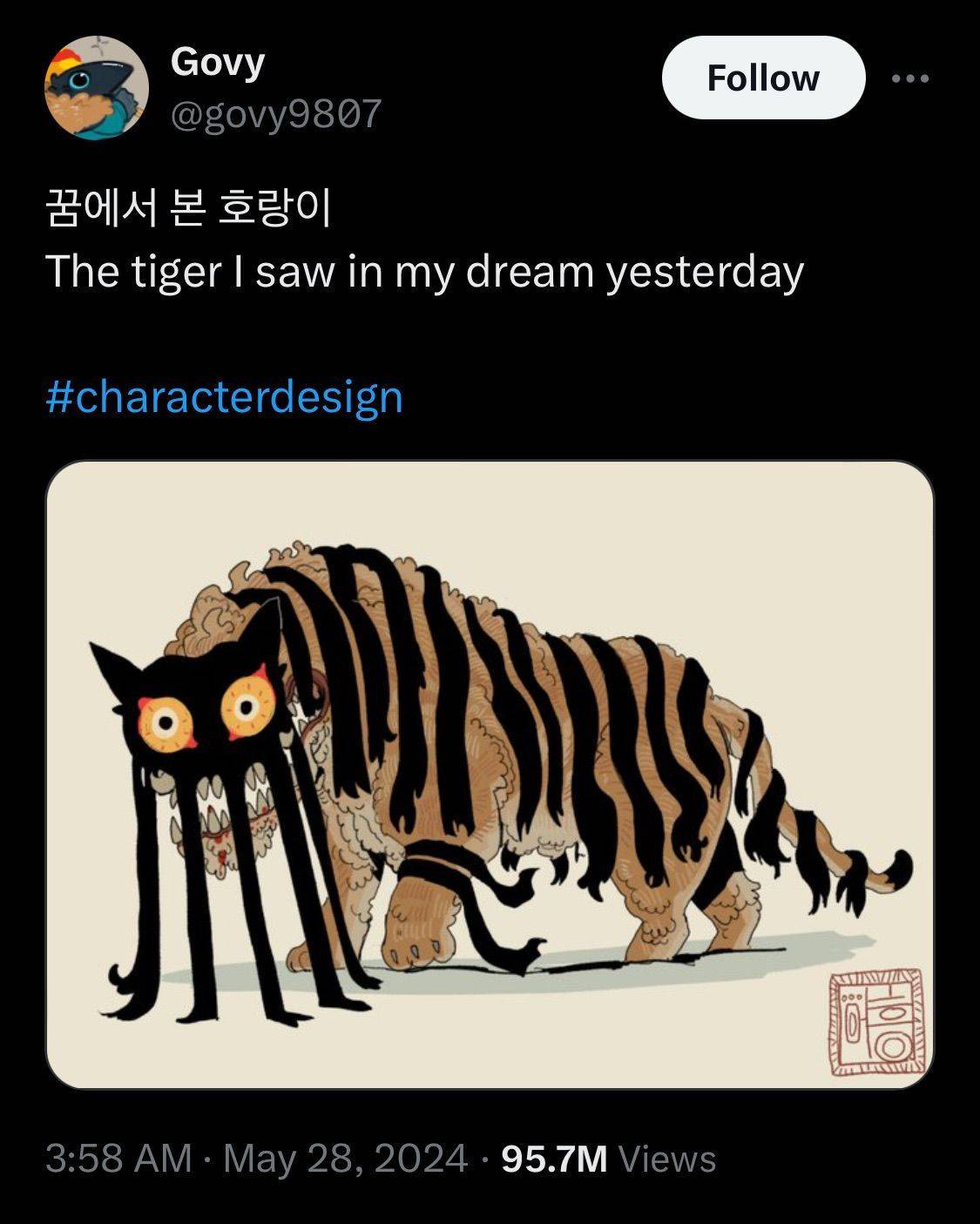980x1224 pixels.
Task: Click the Views label text
Action: (x=666, y=1159)
